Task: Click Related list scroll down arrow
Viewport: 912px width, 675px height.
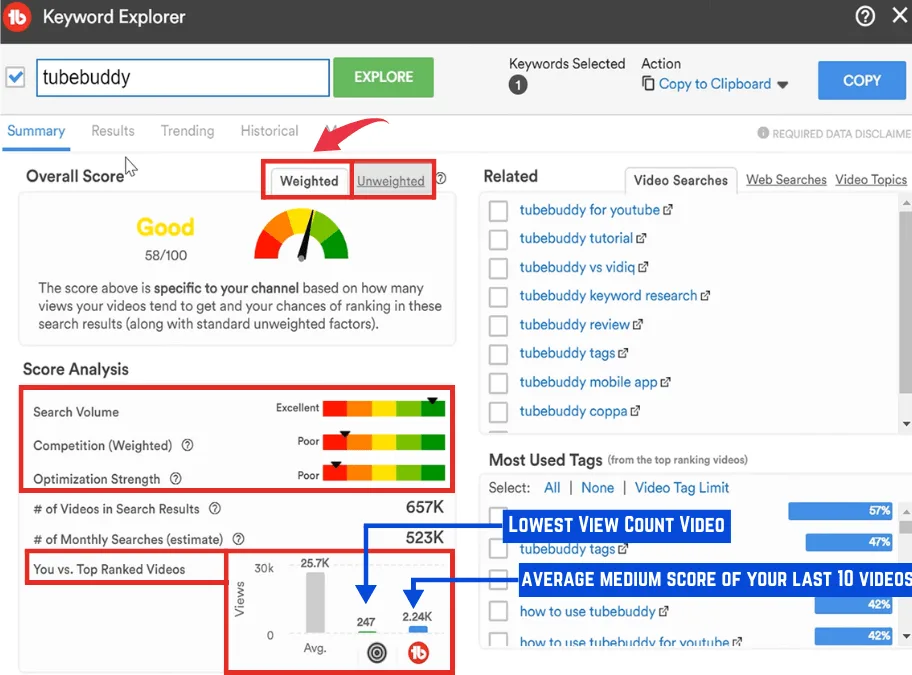Action: [x=906, y=424]
